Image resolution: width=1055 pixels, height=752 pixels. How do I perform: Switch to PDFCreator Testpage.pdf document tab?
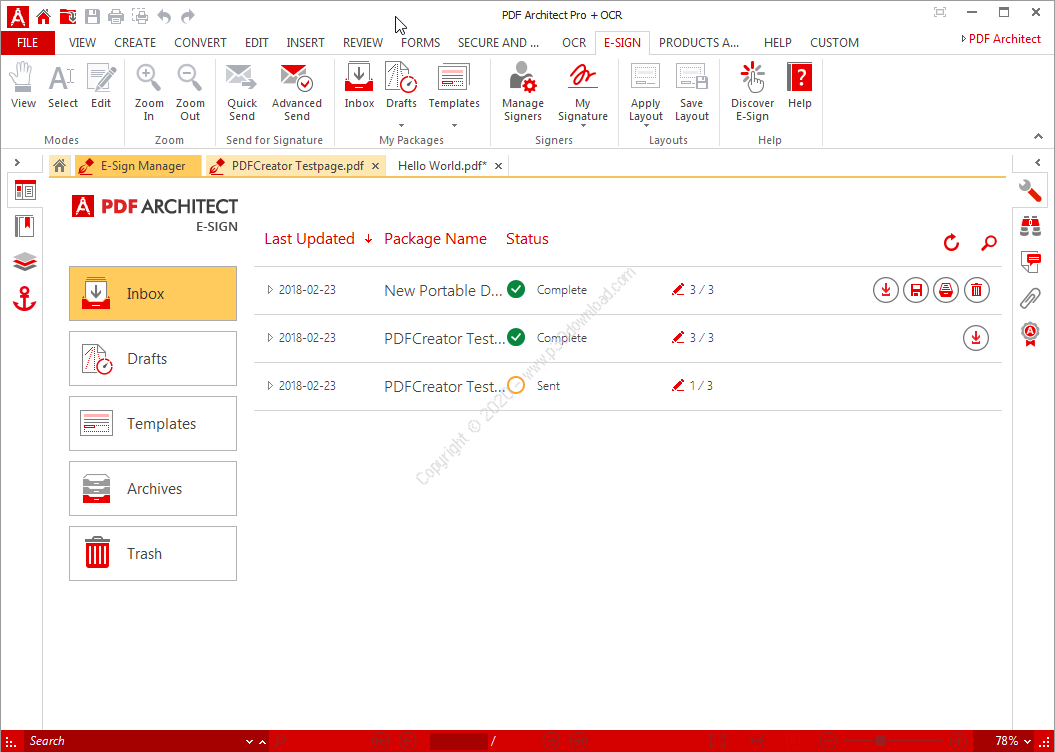[296, 166]
